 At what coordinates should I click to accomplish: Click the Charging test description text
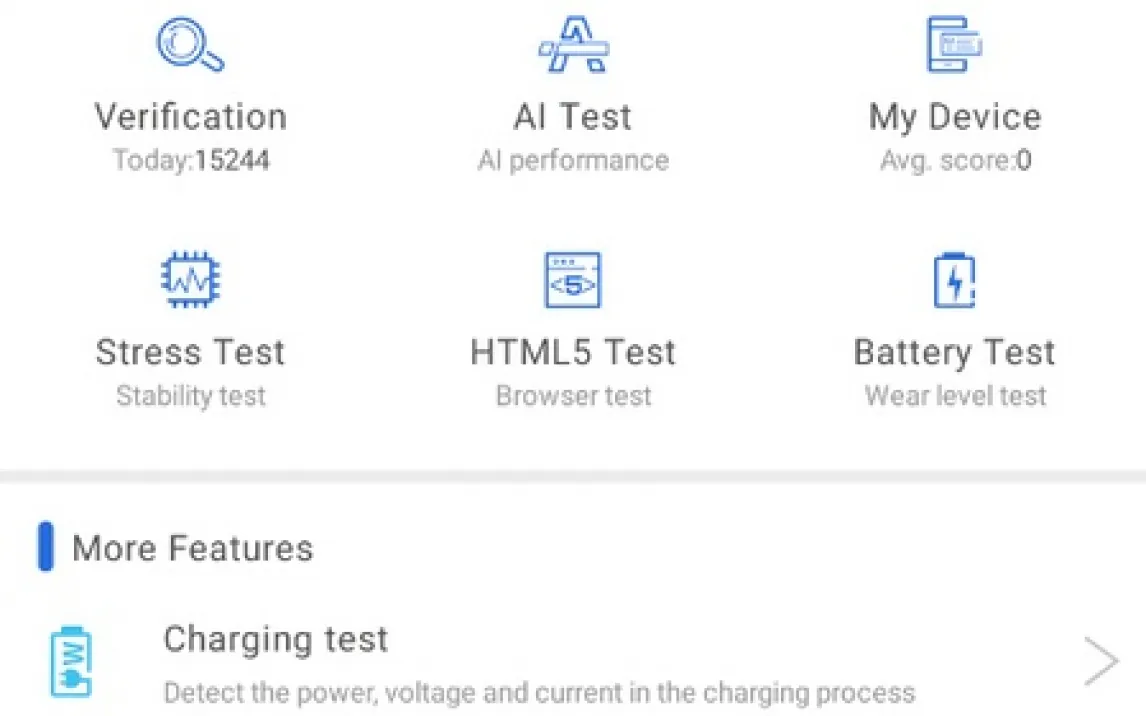[x=539, y=692]
